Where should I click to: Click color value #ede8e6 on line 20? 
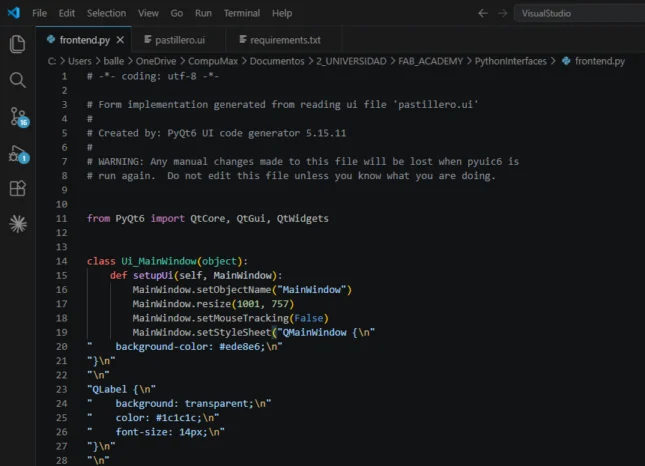(240, 346)
